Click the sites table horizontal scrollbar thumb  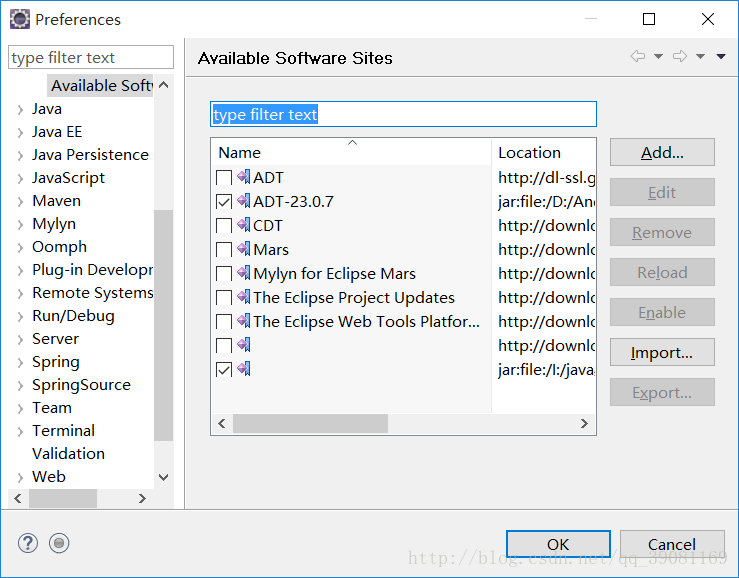tap(310, 423)
